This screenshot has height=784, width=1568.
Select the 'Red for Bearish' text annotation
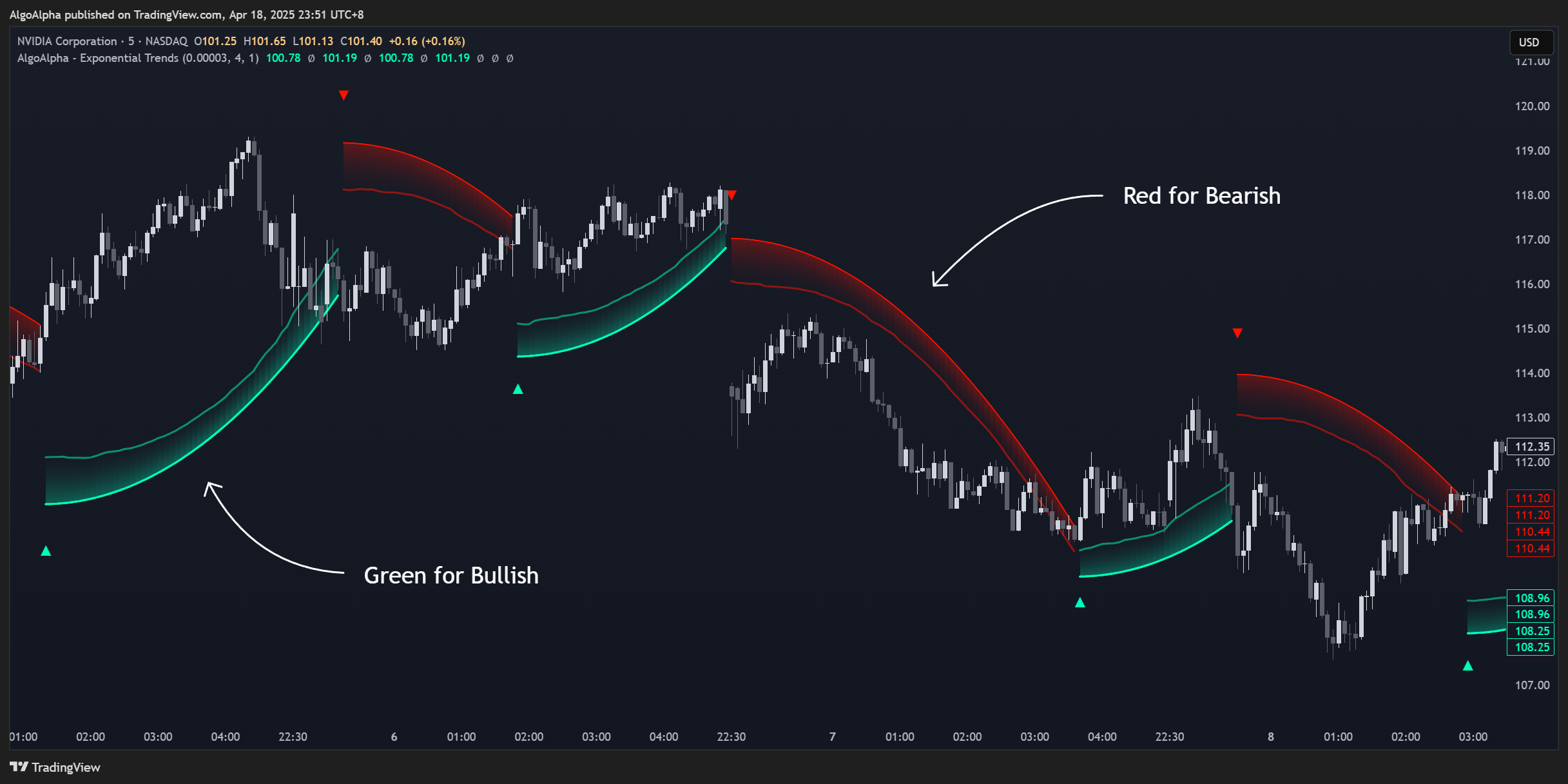(1201, 196)
